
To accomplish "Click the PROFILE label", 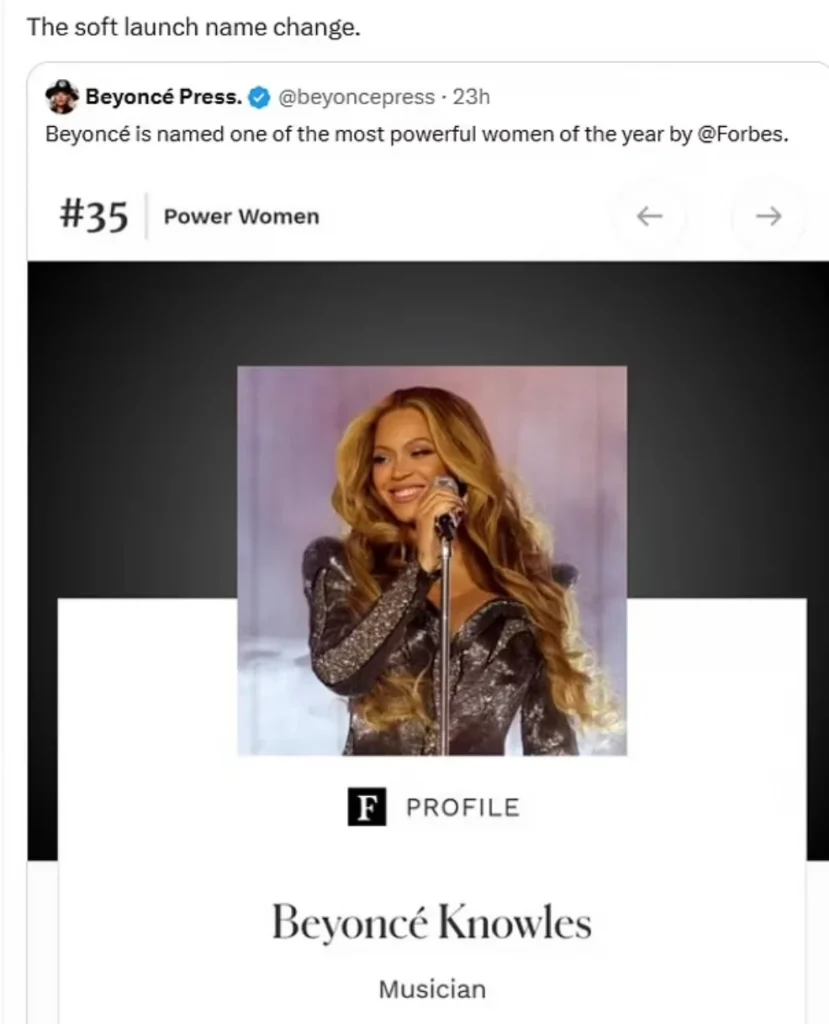I will [x=463, y=808].
